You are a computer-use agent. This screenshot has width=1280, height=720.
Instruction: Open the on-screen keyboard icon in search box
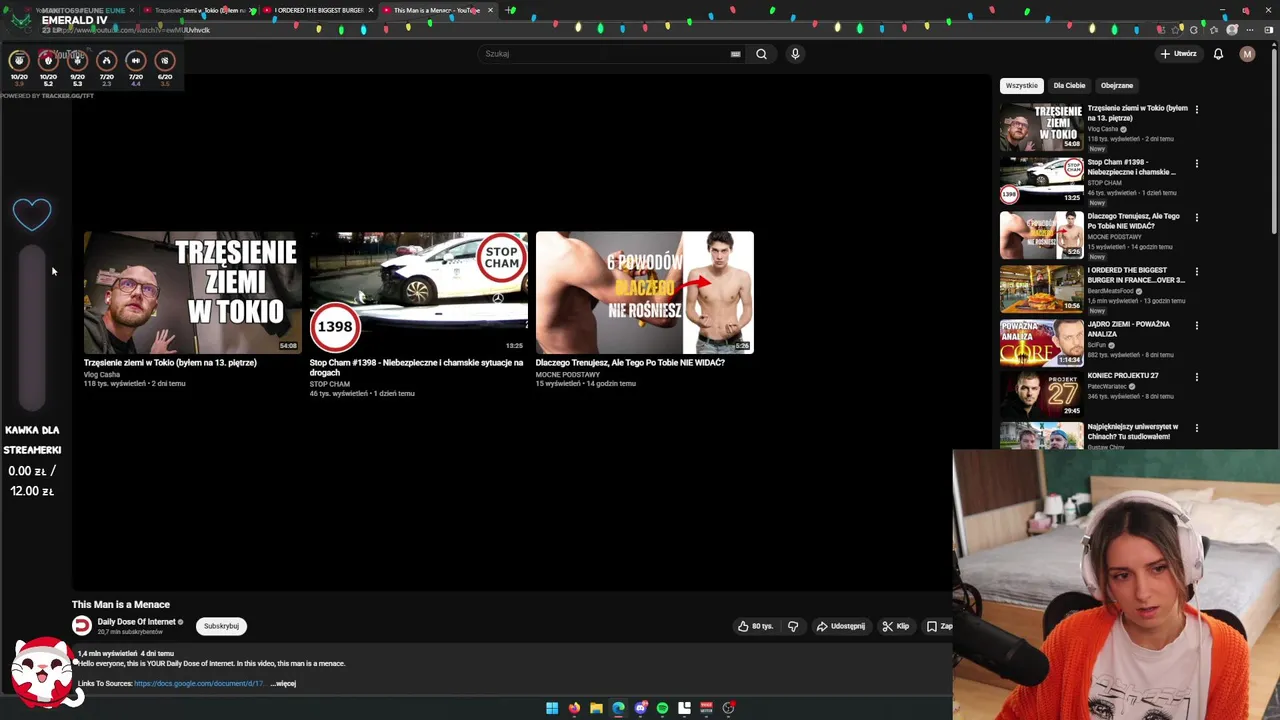(735, 54)
